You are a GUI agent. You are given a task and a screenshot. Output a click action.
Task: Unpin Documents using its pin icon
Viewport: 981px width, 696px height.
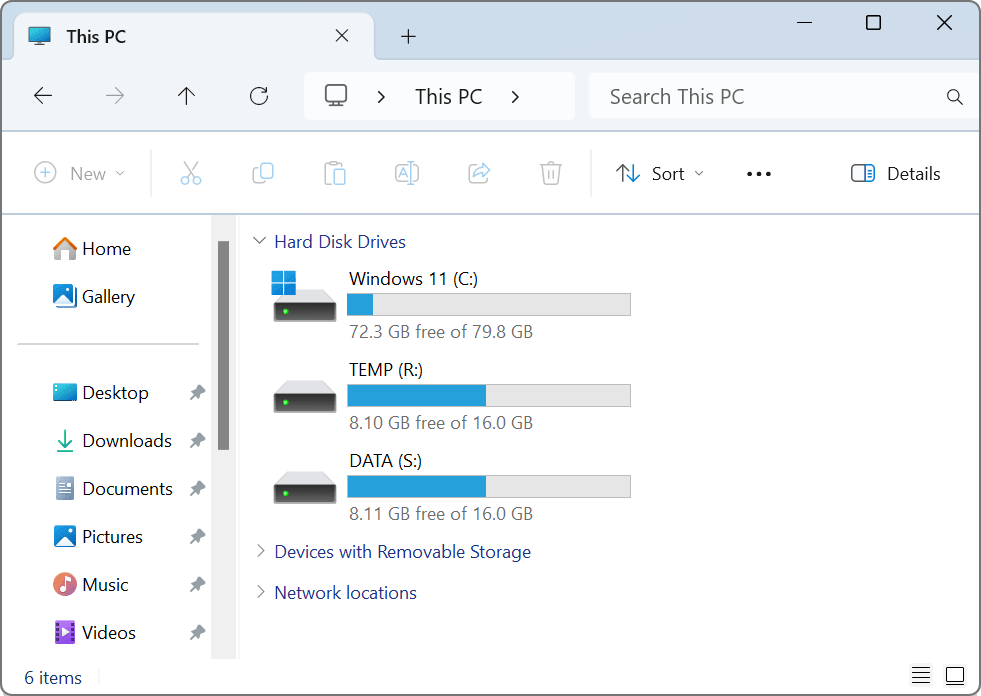click(x=198, y=488)
